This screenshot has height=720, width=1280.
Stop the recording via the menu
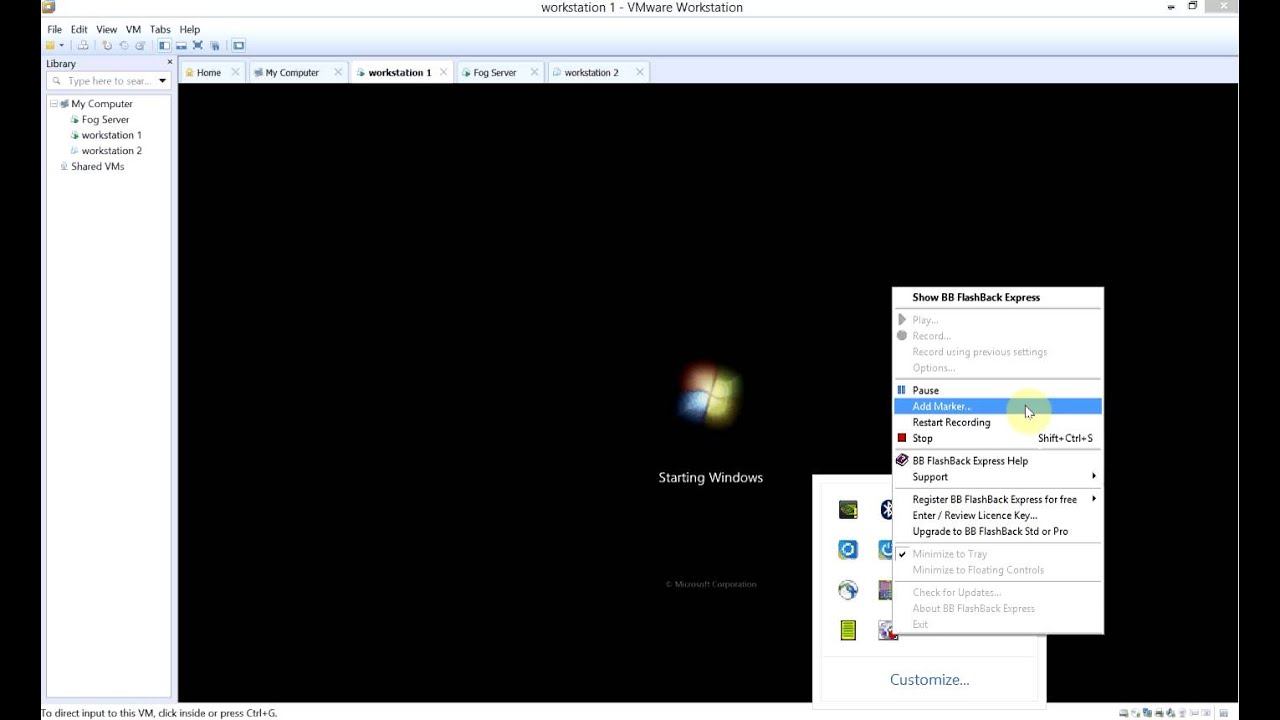coord(998,438)
